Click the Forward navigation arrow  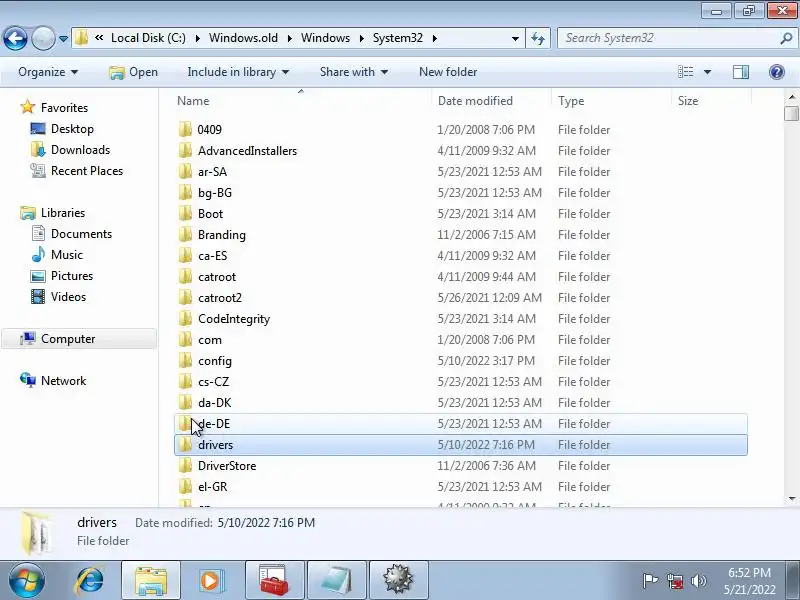click(x=43, y=38)
